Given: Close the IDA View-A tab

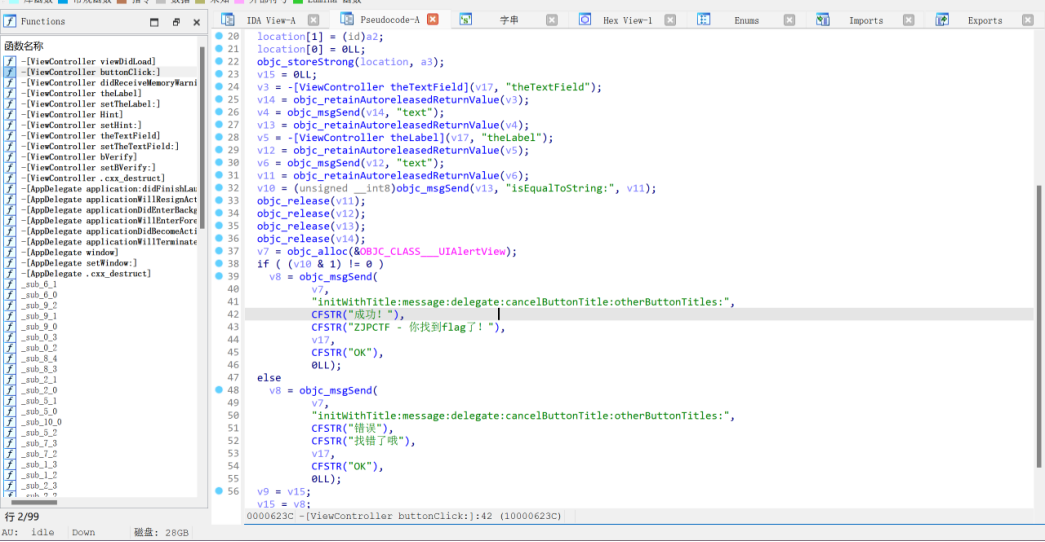Looking at the screenshot, I should [313, 20].
